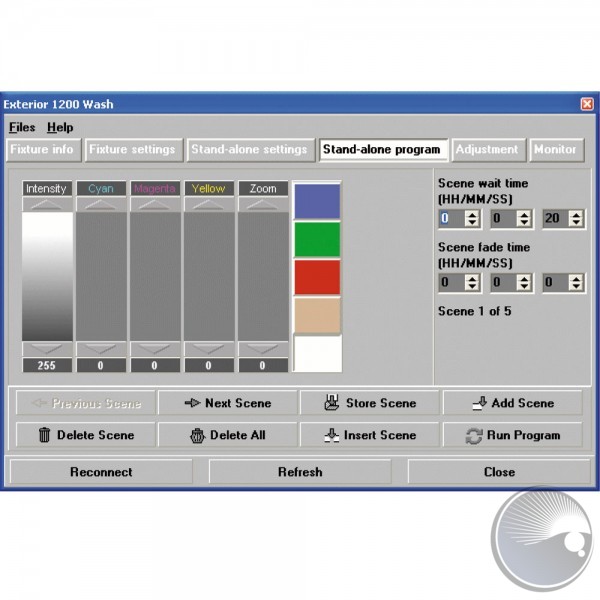Open the Stand-alone settings tab
The image size is (600, 600).
pyautogui.click(x=251, y=150)
